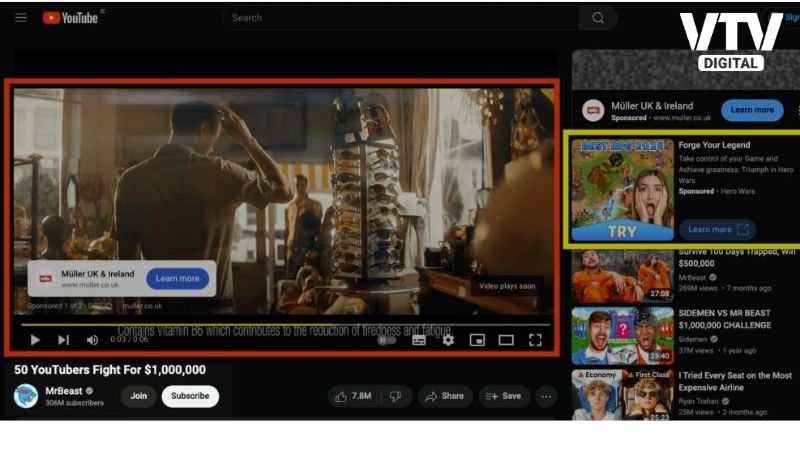800x450 pixels.
Task: Open the hamburger guide menu
Action: click(x=21, y=18)
